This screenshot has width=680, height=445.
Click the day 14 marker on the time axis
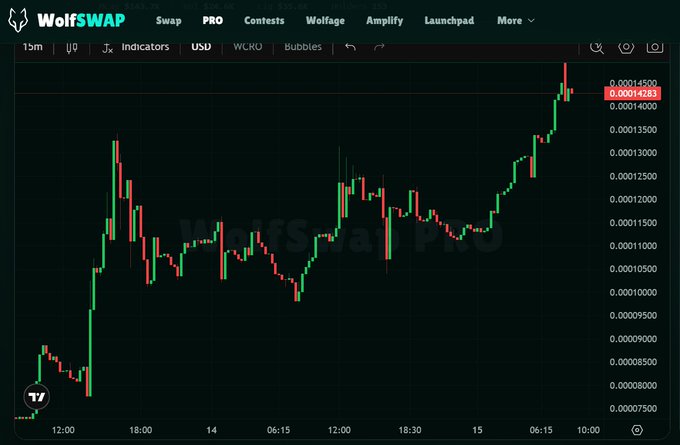pyautogui.click(x=211, y=430)
